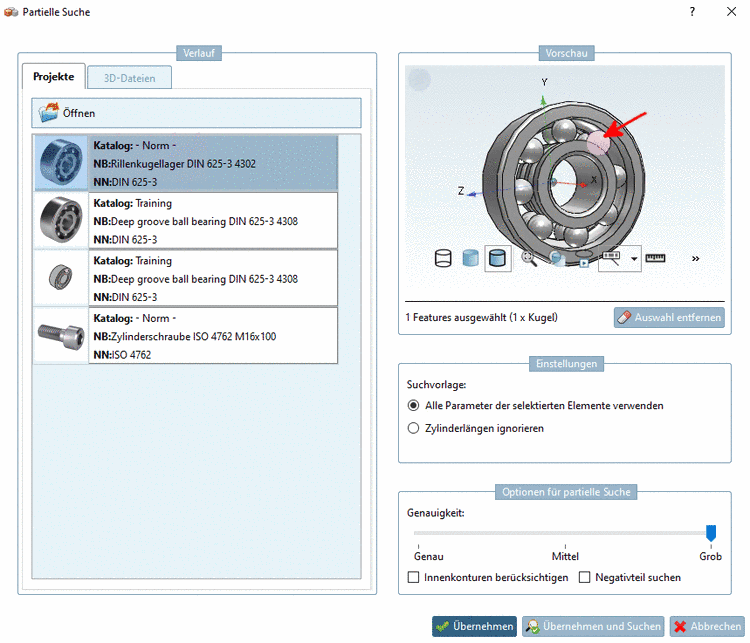This screenshot has height=643, width=750.
Task: Close the Partielle Suche dialog
Action: [x=731, y=11]
